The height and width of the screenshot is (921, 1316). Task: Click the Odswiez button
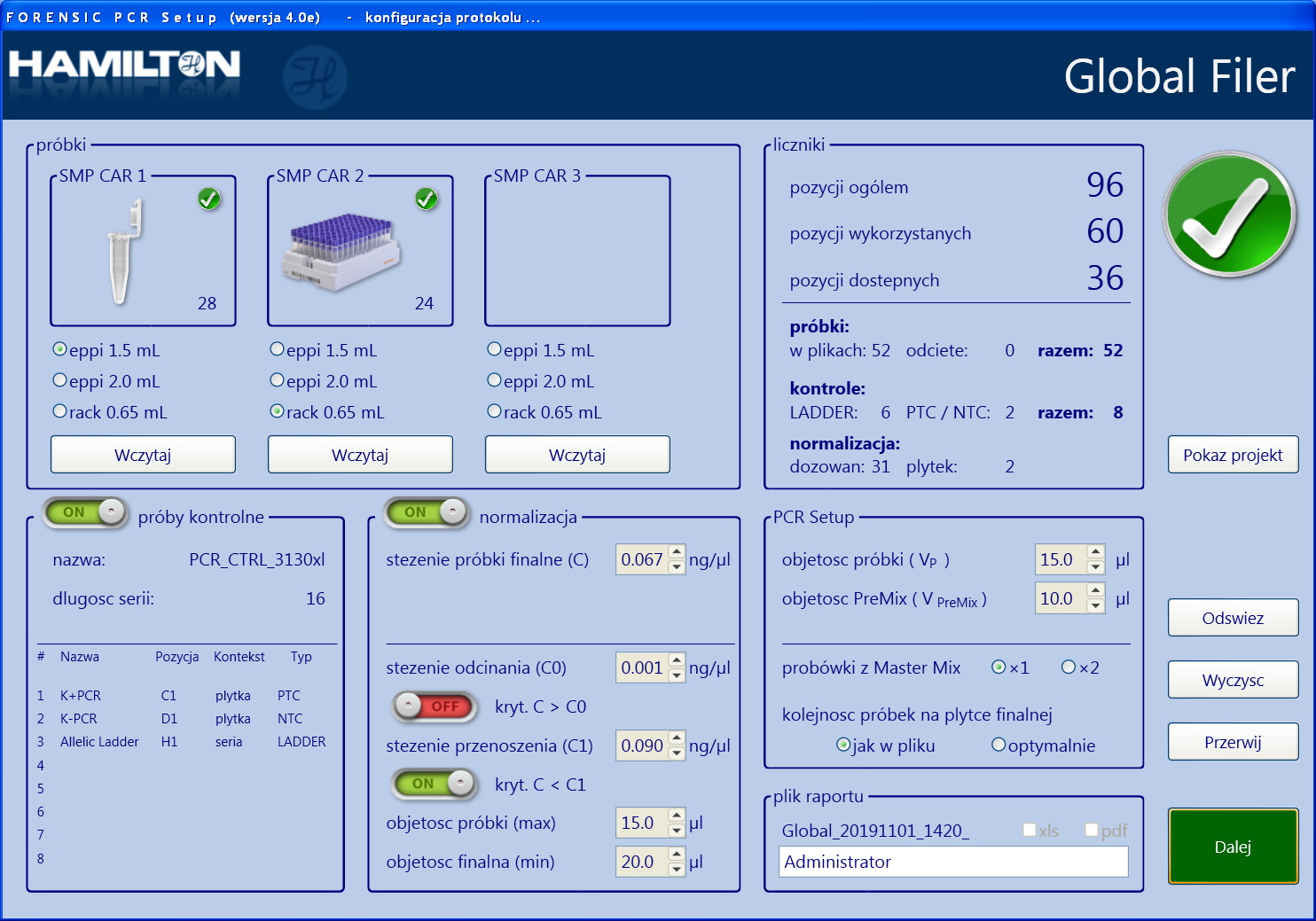coord(1233,618)
